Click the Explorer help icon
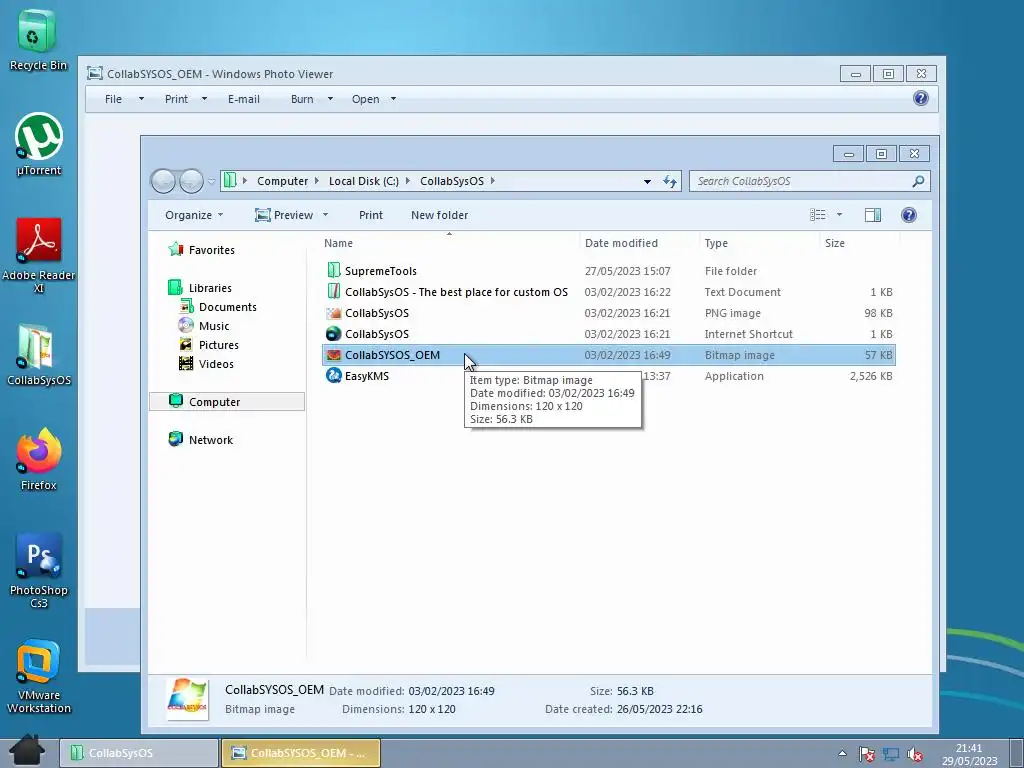This screenshot has width=1024, height=768. pos(908,215)
